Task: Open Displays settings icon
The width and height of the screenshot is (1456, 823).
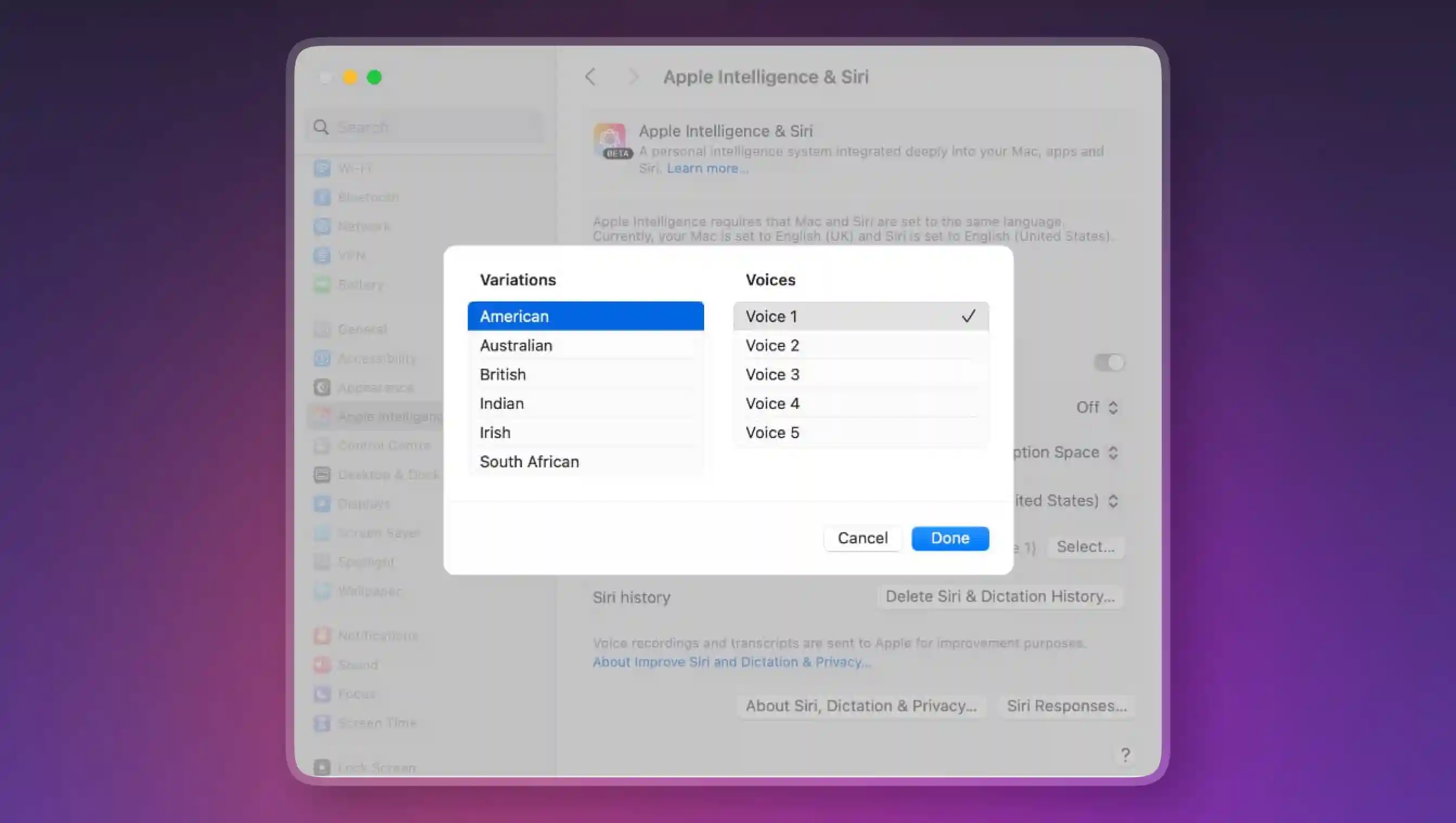Action: 322,504
